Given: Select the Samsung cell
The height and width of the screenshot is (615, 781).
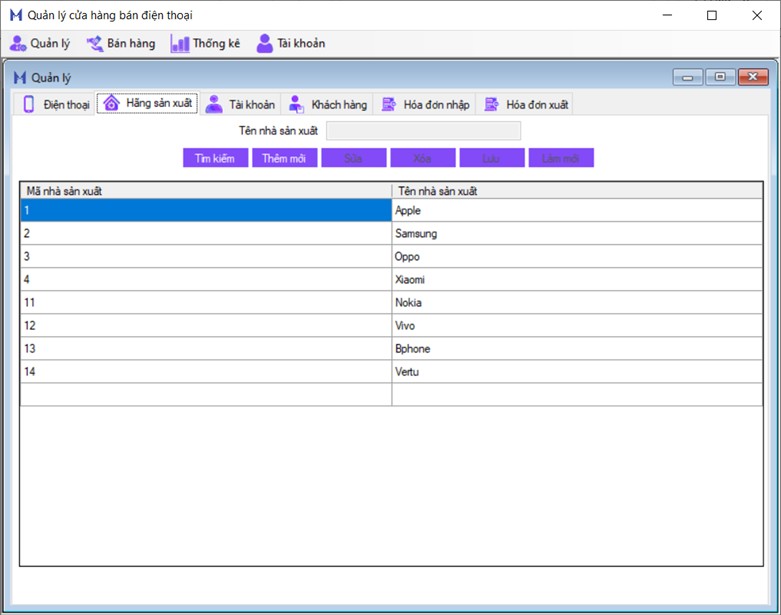Looking at the screenshot, I should [x=577, y=233].
